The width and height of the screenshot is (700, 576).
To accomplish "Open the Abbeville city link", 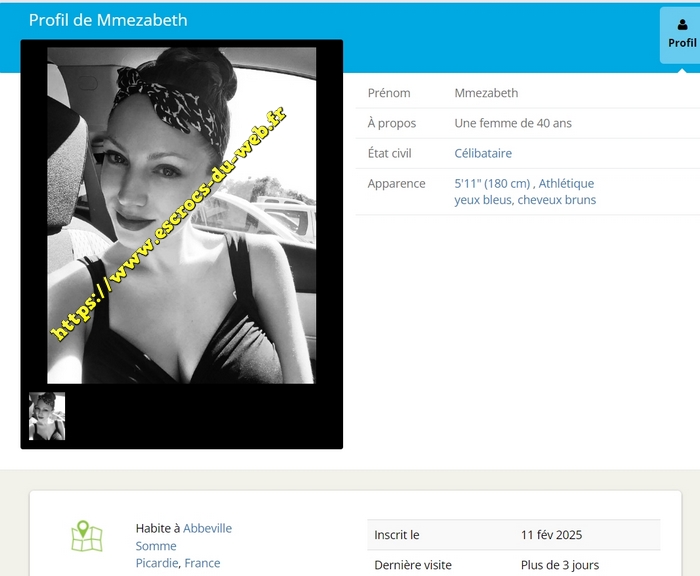I will click(x=207, y=528).
